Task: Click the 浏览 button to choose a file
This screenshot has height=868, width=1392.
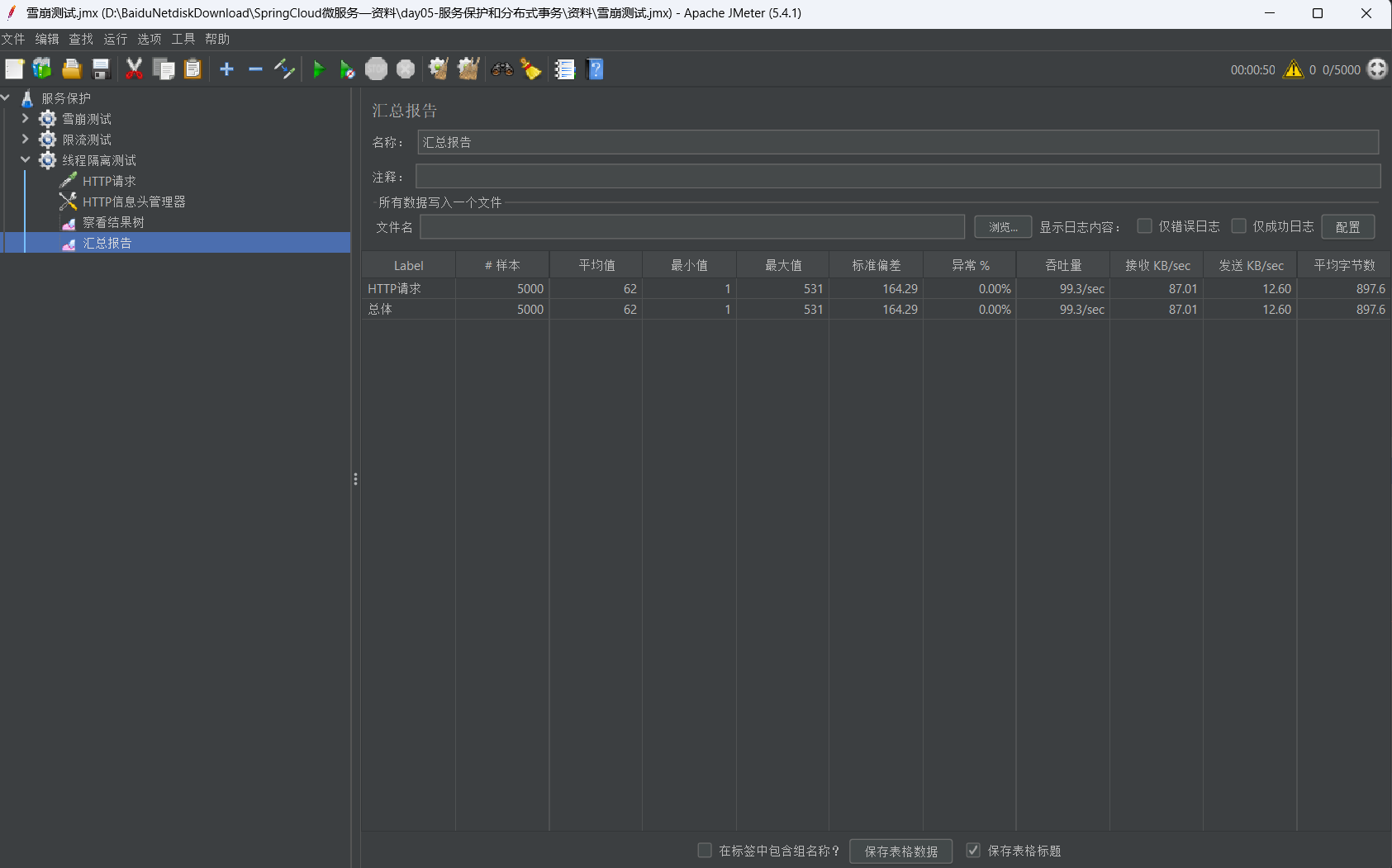Action: 1002,226
